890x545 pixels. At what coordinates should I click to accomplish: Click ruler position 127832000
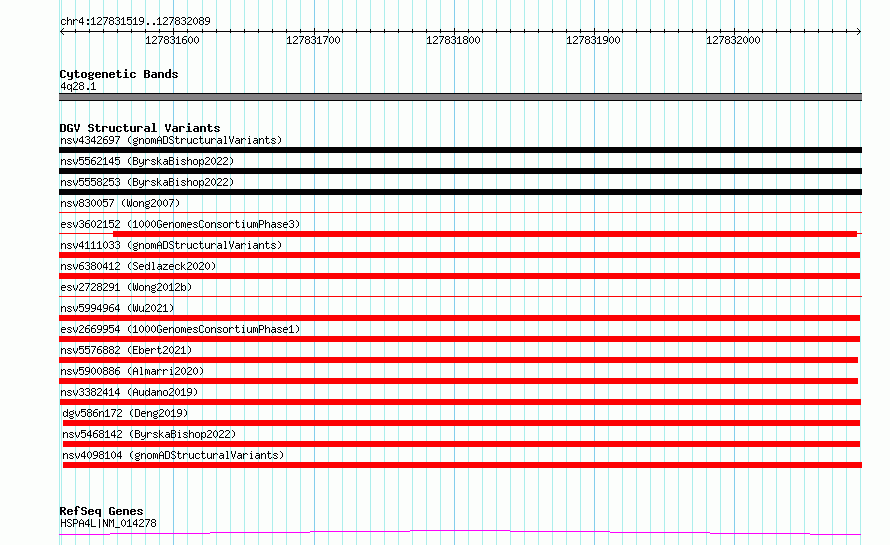(733, 40)
